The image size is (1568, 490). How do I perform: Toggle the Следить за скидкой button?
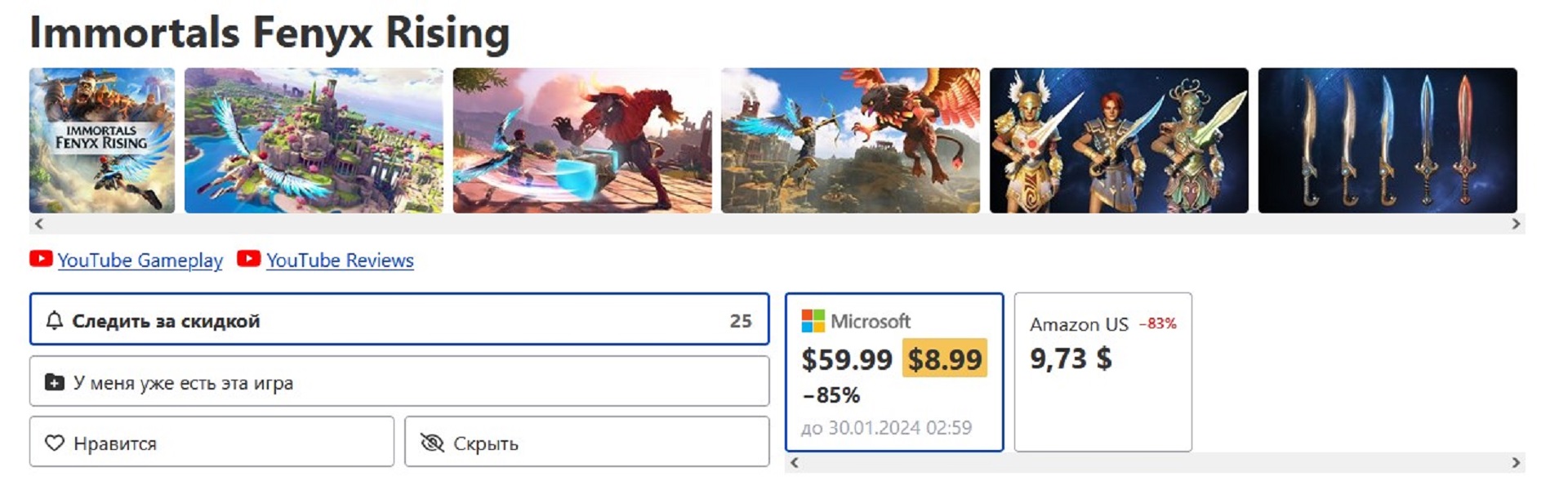(399, 319)
